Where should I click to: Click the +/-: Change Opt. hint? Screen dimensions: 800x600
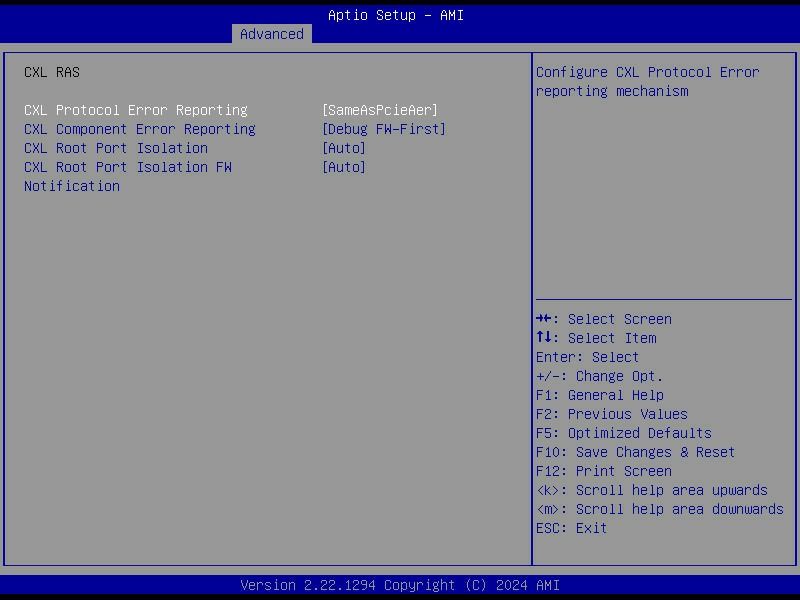pos(599,376)
